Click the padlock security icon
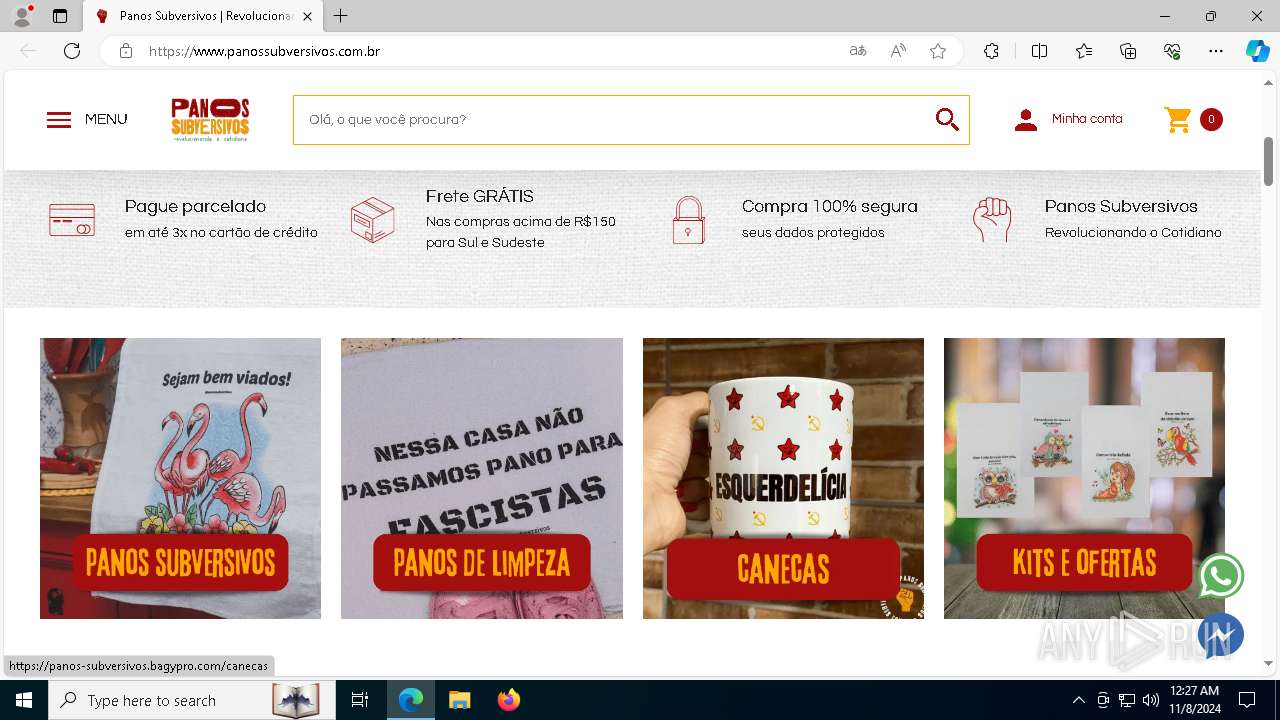Image resolution: width=1280 pixels, height=720 pixels. pyautogui.click(x=688, y=219)
